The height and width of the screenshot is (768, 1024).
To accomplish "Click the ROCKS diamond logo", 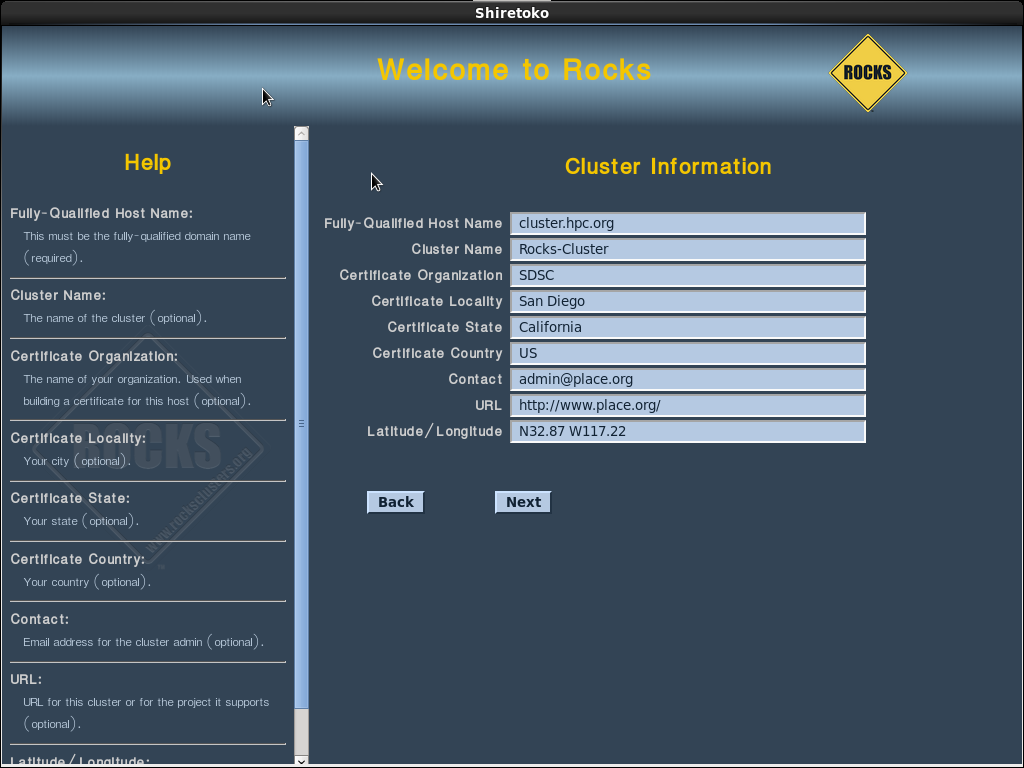I will (x=867, y=72).
